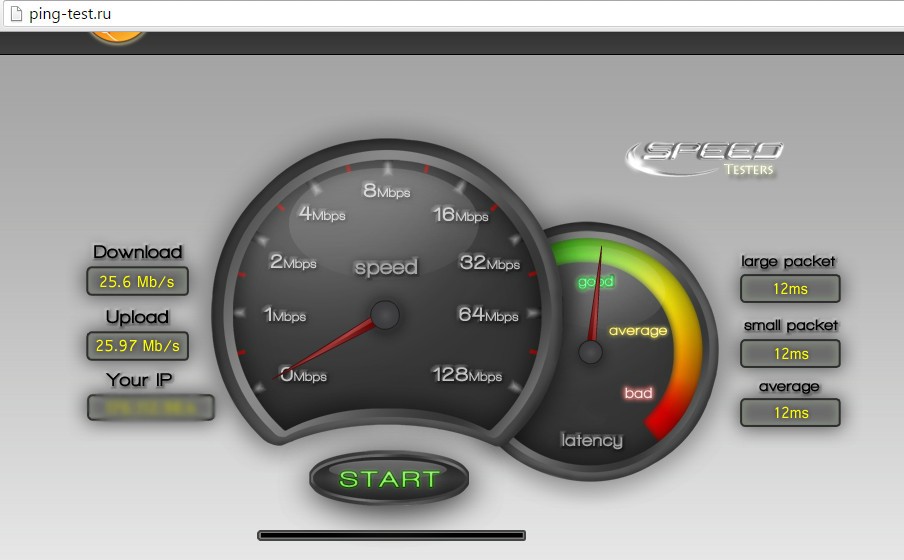The width and height of the screenshot is (904, 560).
Task: Click the average 12ms latency field
Action: 790,413
